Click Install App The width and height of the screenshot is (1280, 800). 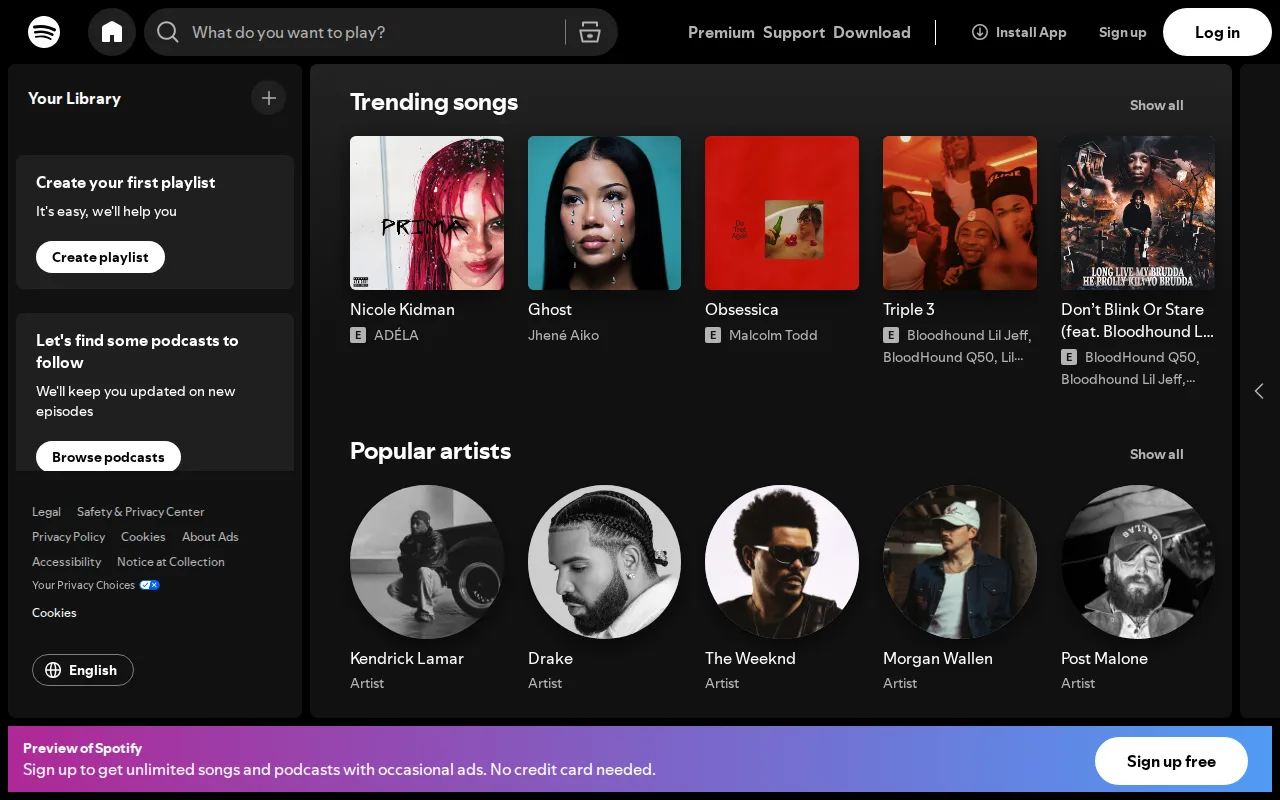click(x=1019, y=32)
